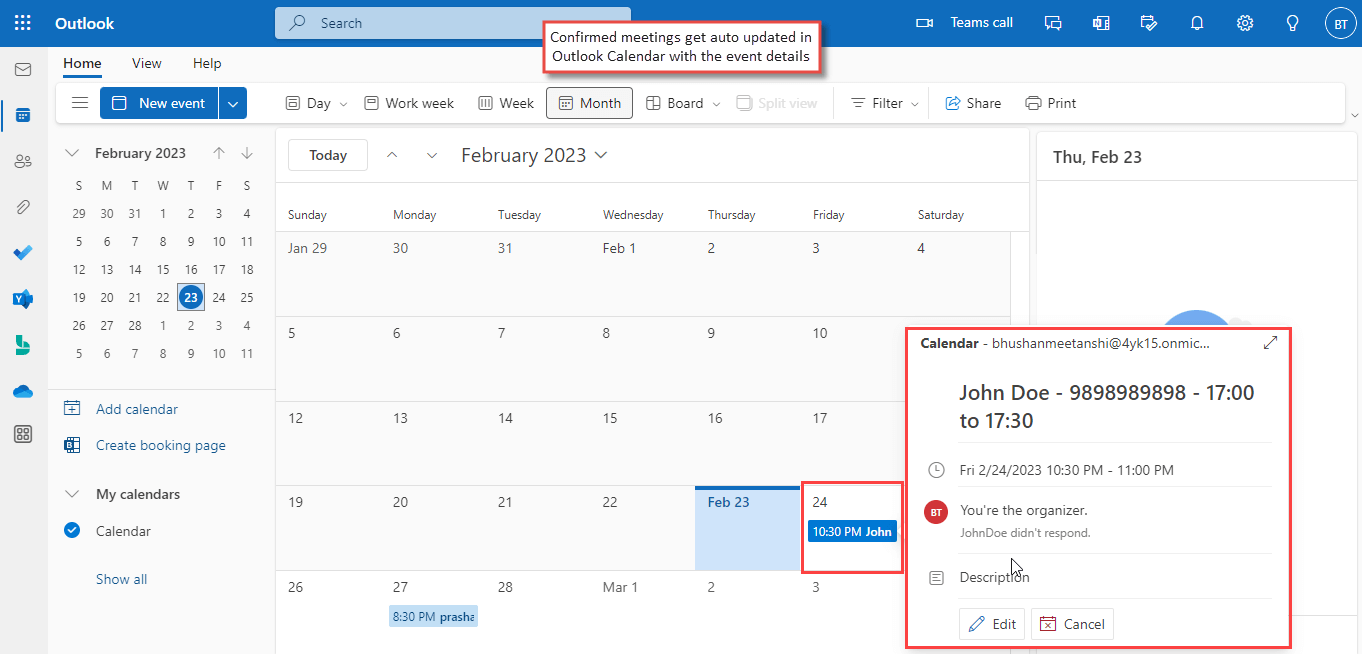Open the Yammer icon in sidebar
The image size is (1362, 654).
23,298
